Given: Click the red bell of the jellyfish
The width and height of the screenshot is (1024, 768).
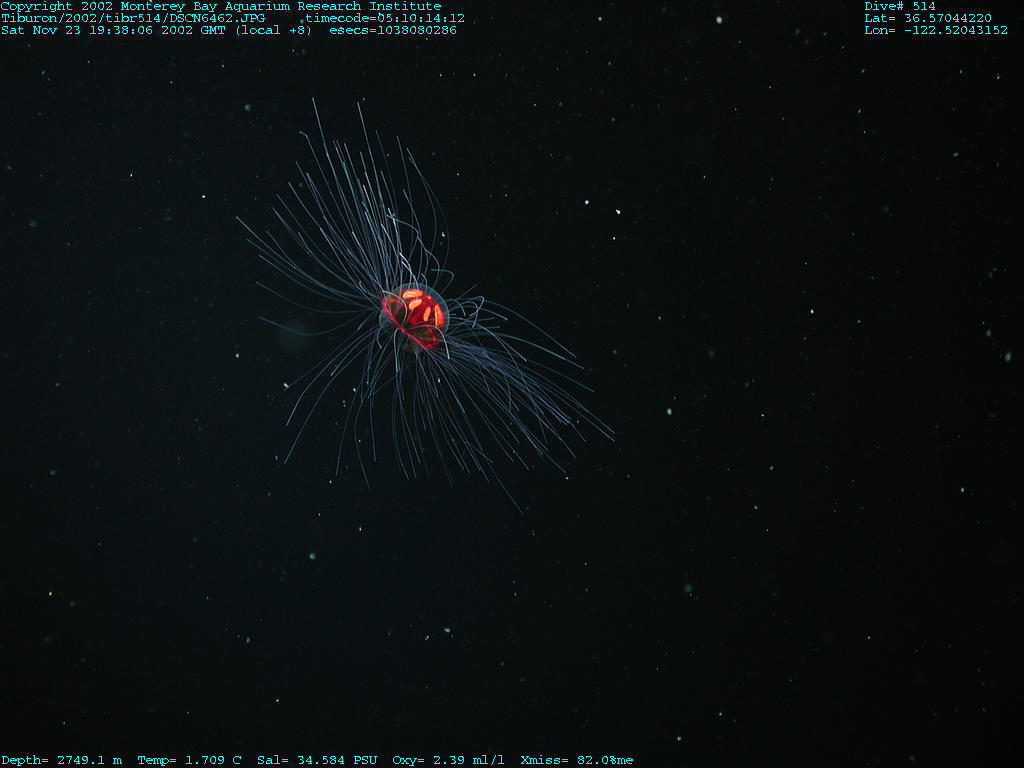Looking at the screenshot, I should click(x=414, y=315).
